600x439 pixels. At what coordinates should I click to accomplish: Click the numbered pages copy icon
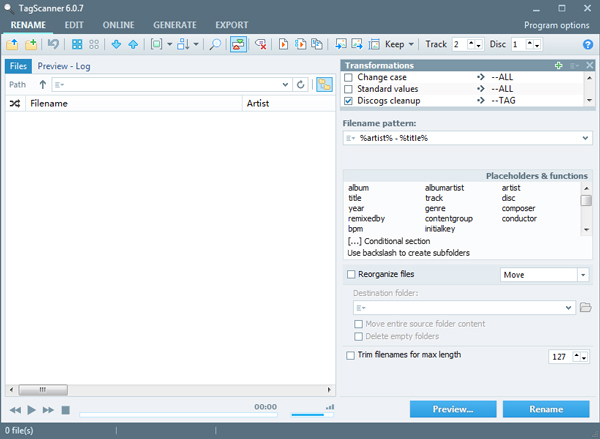[317, 44]
